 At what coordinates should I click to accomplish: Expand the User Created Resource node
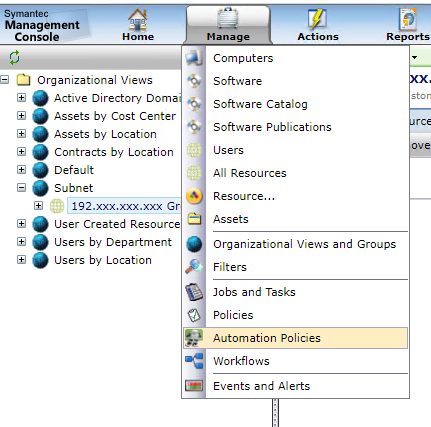(21, 224)
